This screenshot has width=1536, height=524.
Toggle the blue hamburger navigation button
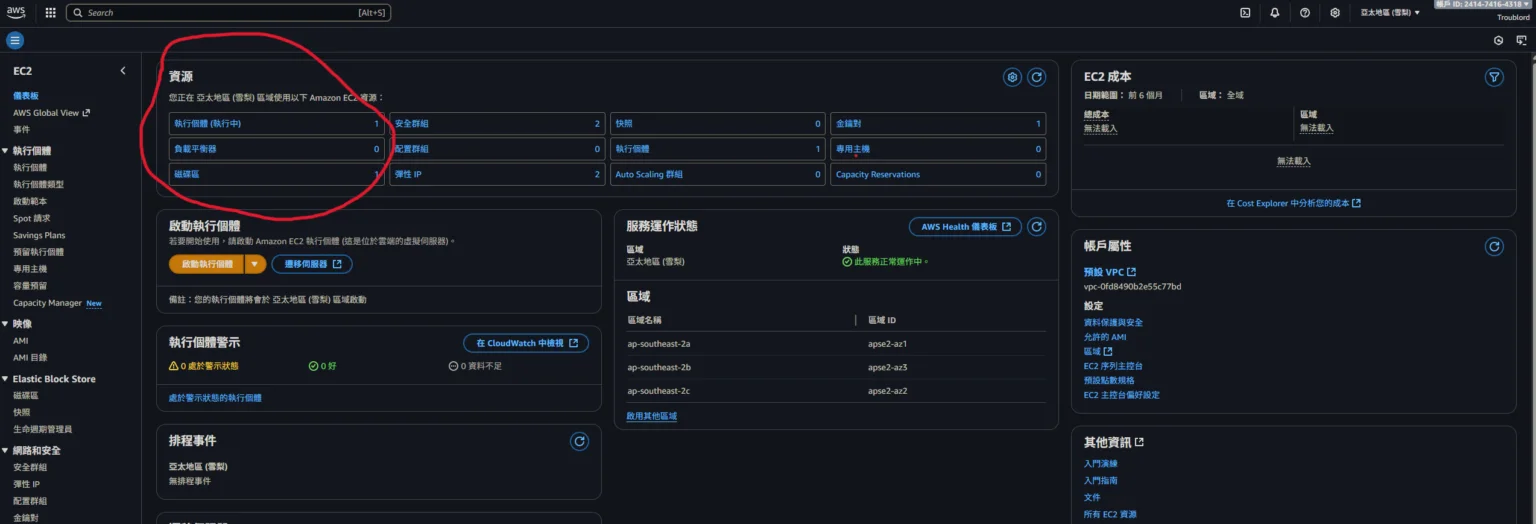coord(15,41)
